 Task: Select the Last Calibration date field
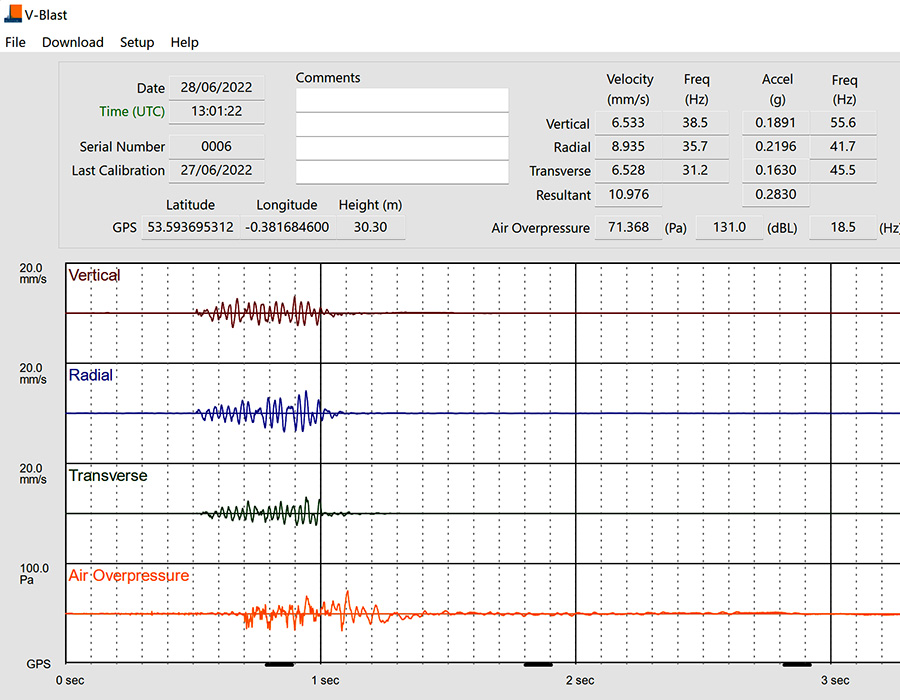click(x=217, y=170)
